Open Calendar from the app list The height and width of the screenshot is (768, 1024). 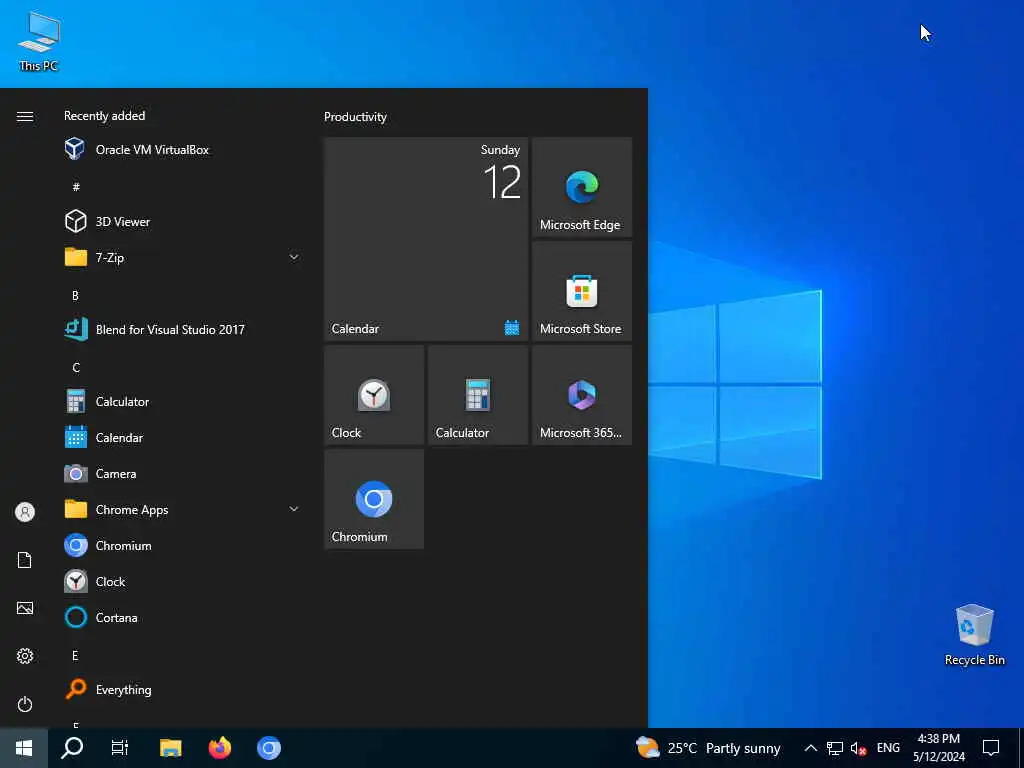point(182,438)
